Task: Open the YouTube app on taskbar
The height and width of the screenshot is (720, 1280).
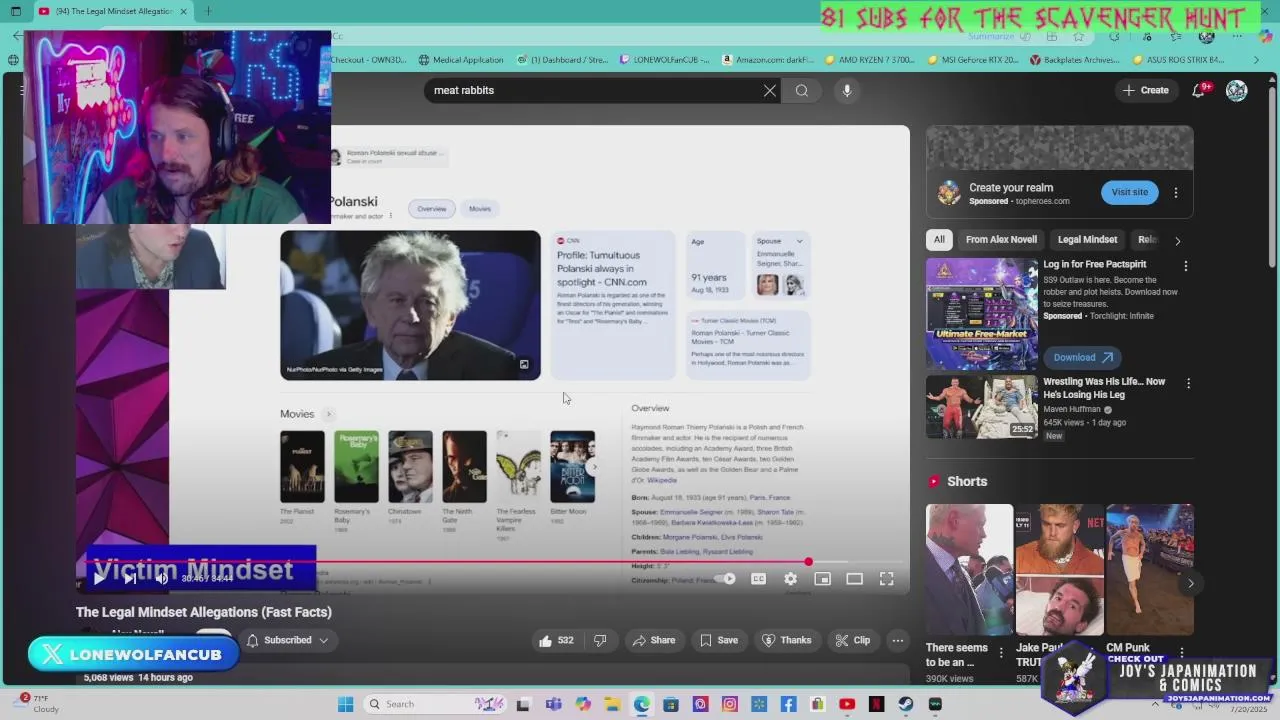Action: [x=847, y=704]
